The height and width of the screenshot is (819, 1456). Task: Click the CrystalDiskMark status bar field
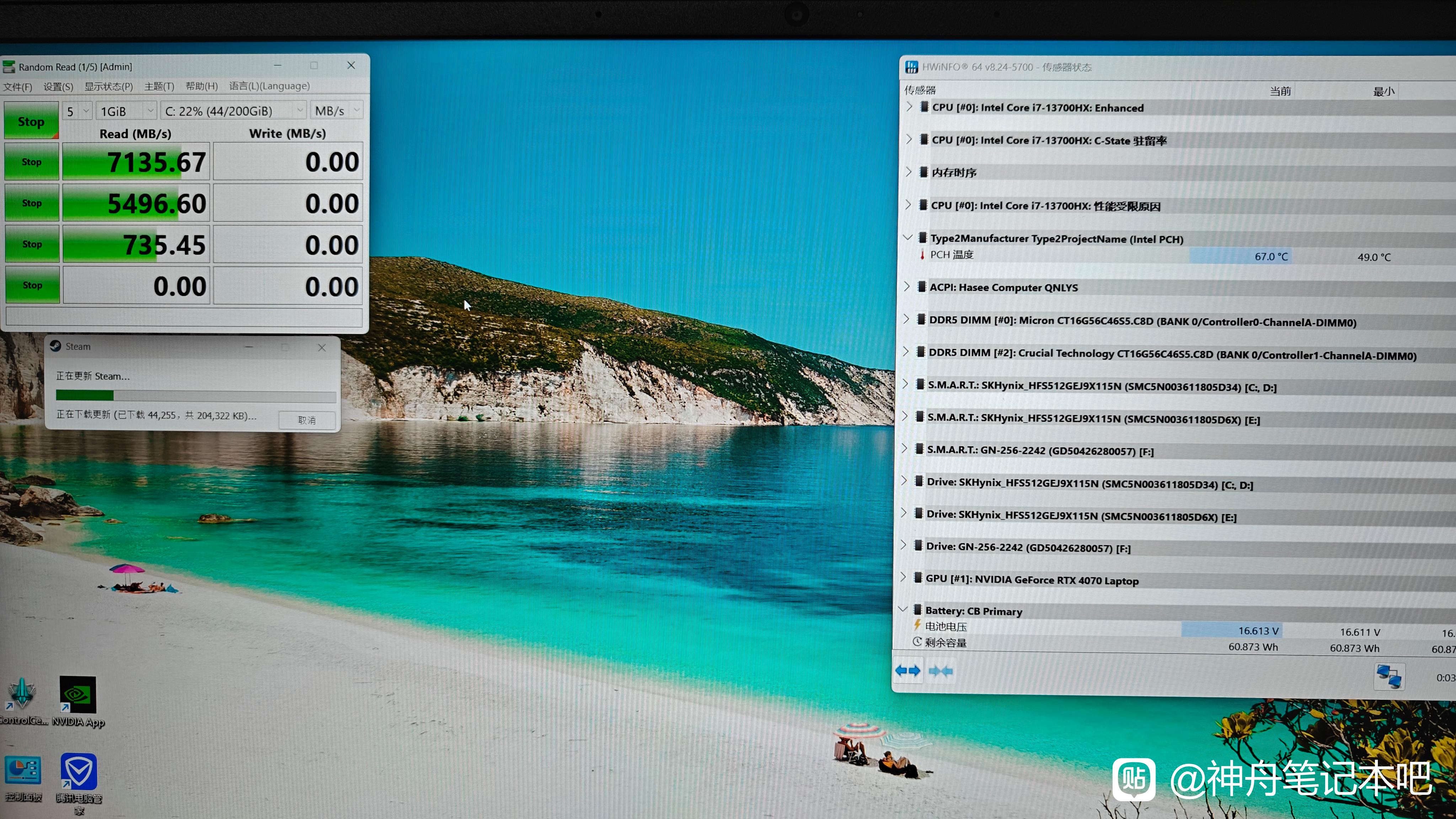pyautogui.click(x=184, y=317)
